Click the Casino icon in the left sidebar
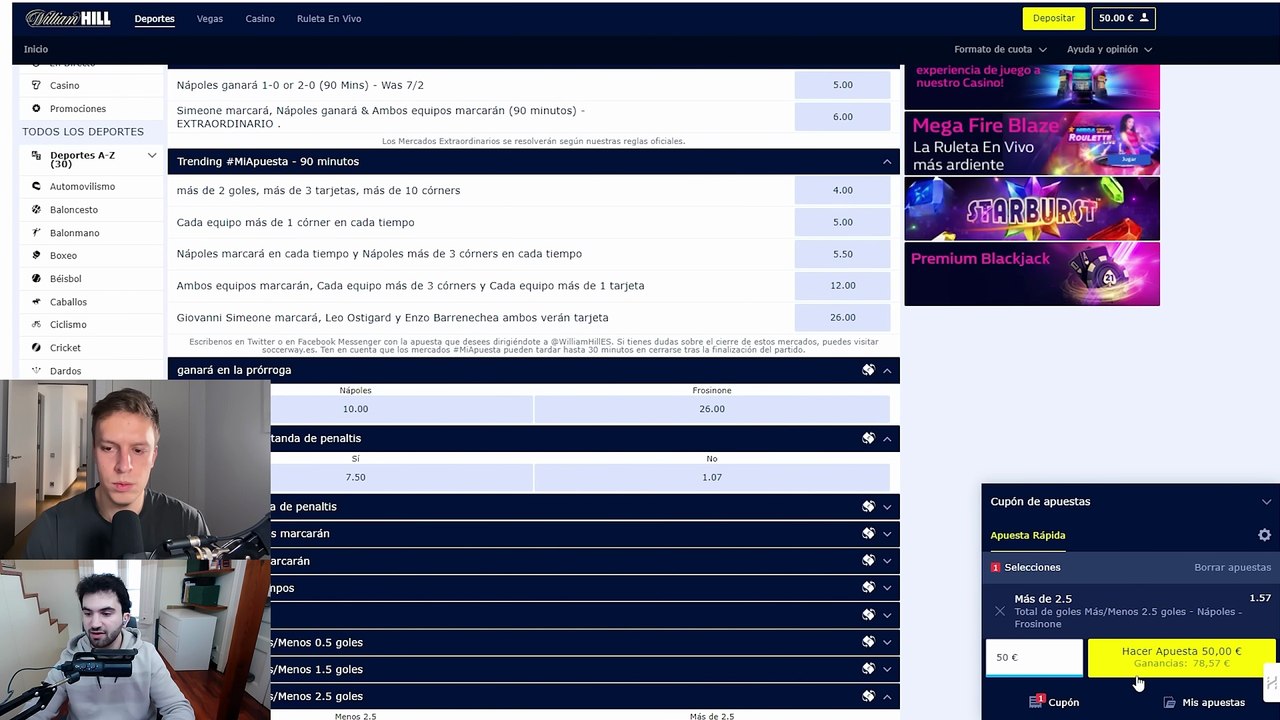1280x720 pixels. tap(37, 85)
